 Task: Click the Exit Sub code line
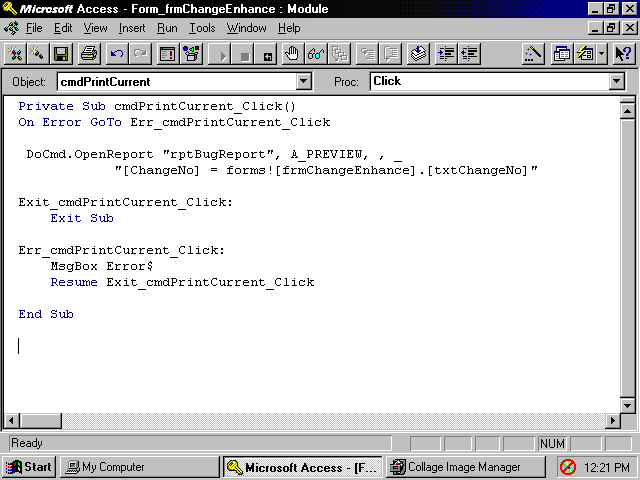(x=82, y=218)
